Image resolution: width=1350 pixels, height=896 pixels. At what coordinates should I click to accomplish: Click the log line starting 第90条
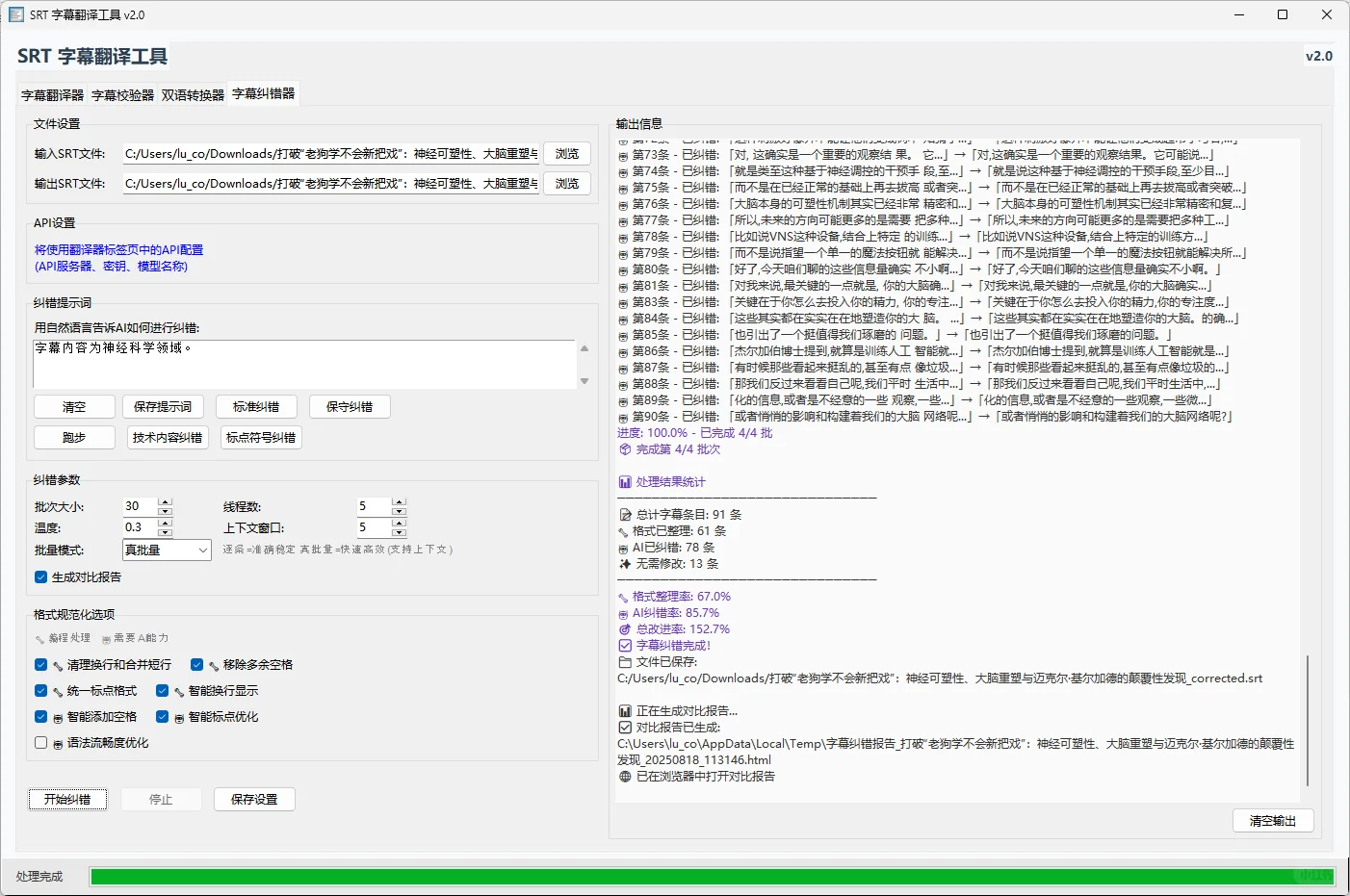(925, 417)
